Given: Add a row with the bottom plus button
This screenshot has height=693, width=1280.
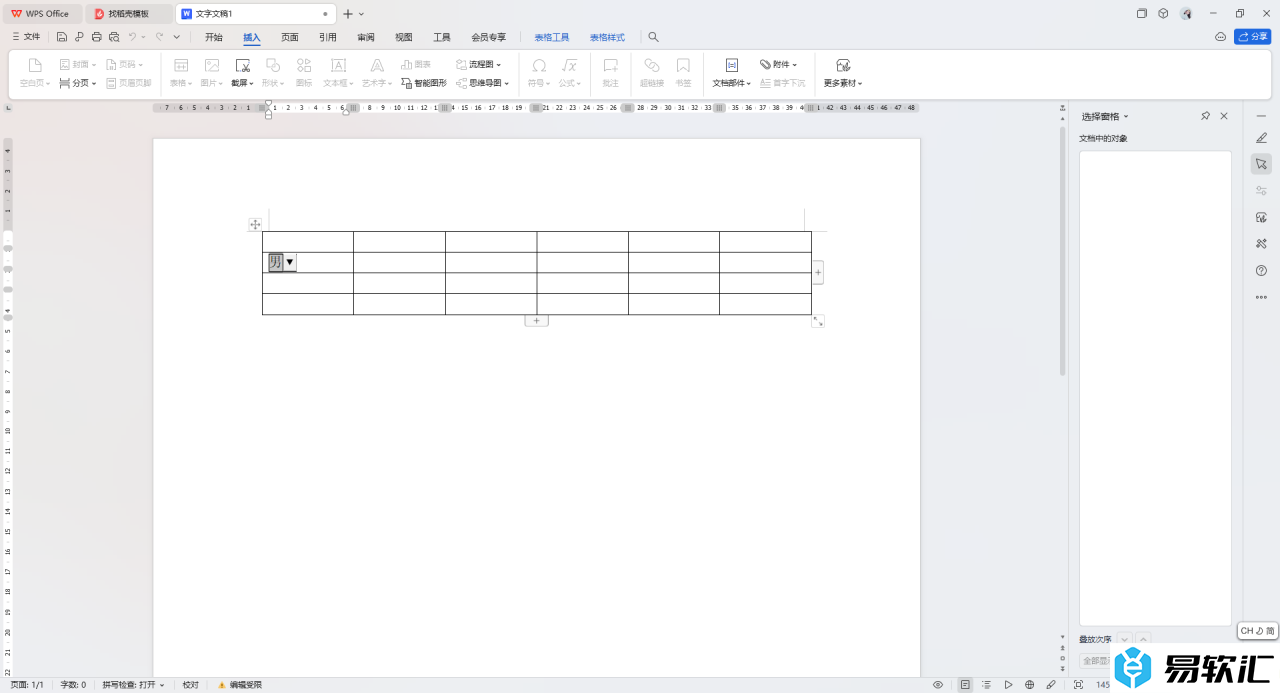Looking at the screenshot, I should [536, 320].
